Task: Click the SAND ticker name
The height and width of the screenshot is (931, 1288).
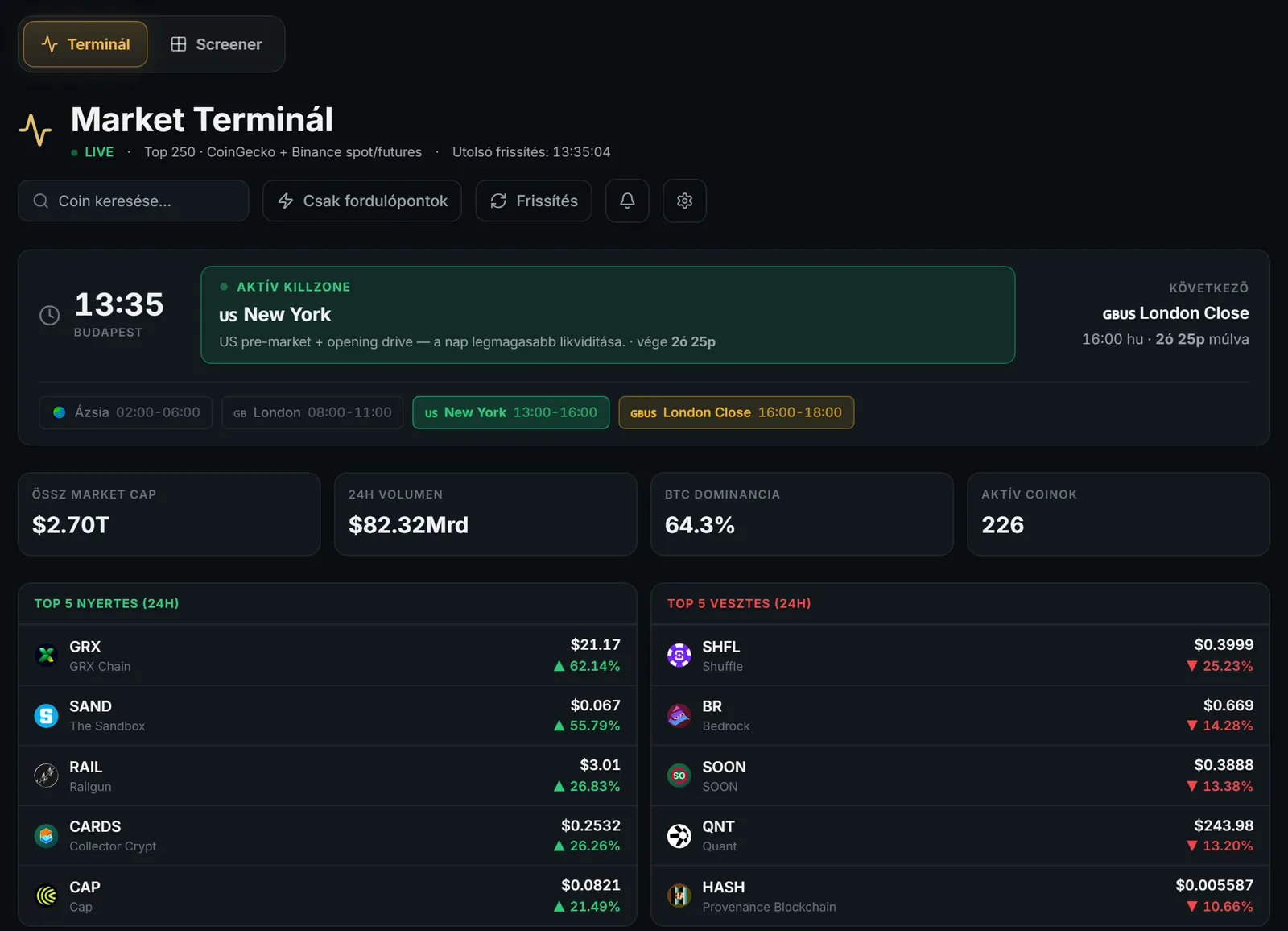Action: (90, 706)
